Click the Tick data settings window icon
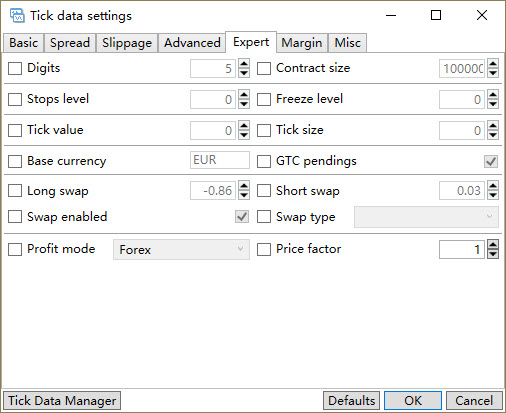This screenshot has height=413, width=506. pos(17,16)
